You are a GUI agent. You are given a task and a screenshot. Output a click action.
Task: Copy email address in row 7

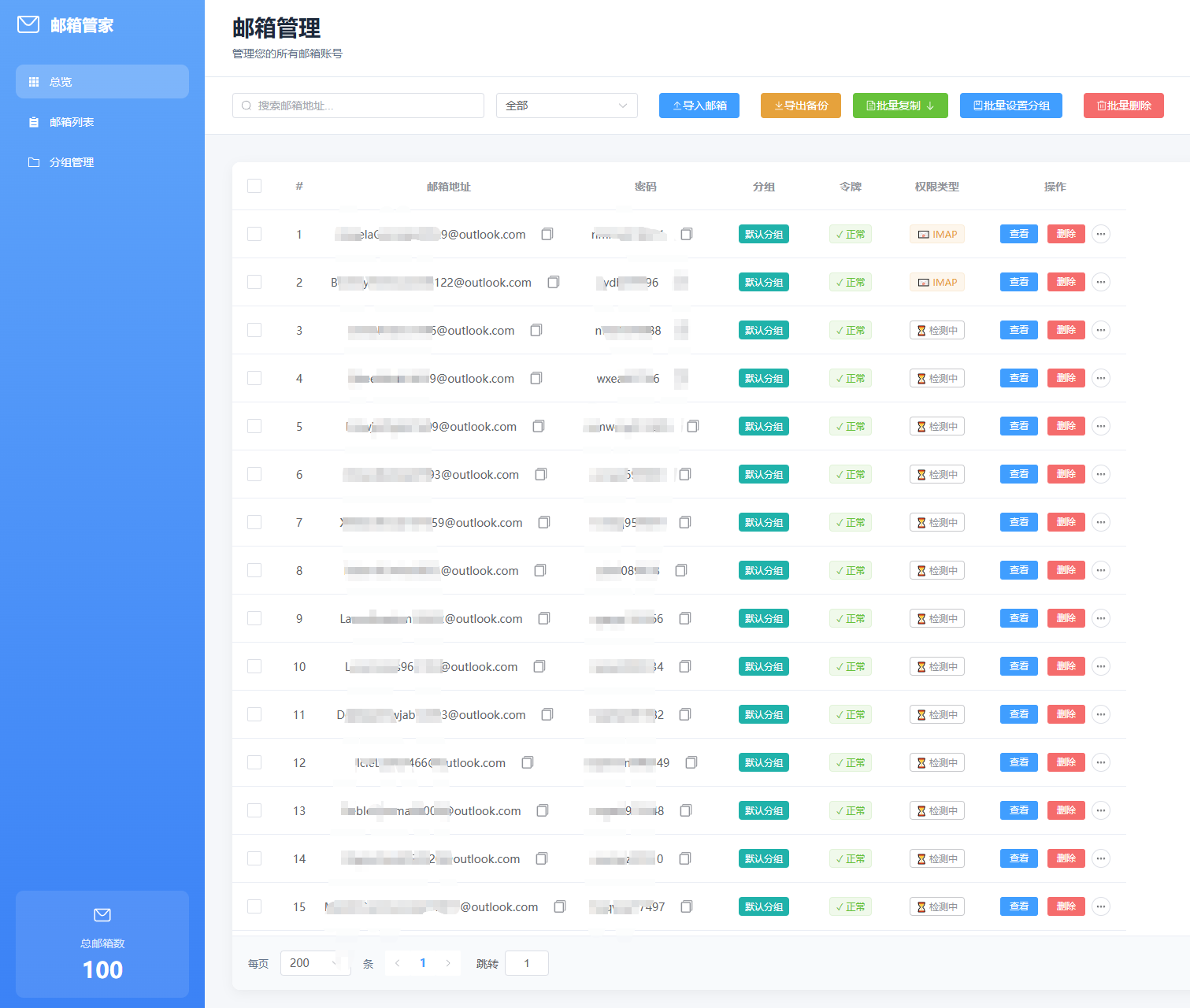pyautogui.click(x=544, y=522)
